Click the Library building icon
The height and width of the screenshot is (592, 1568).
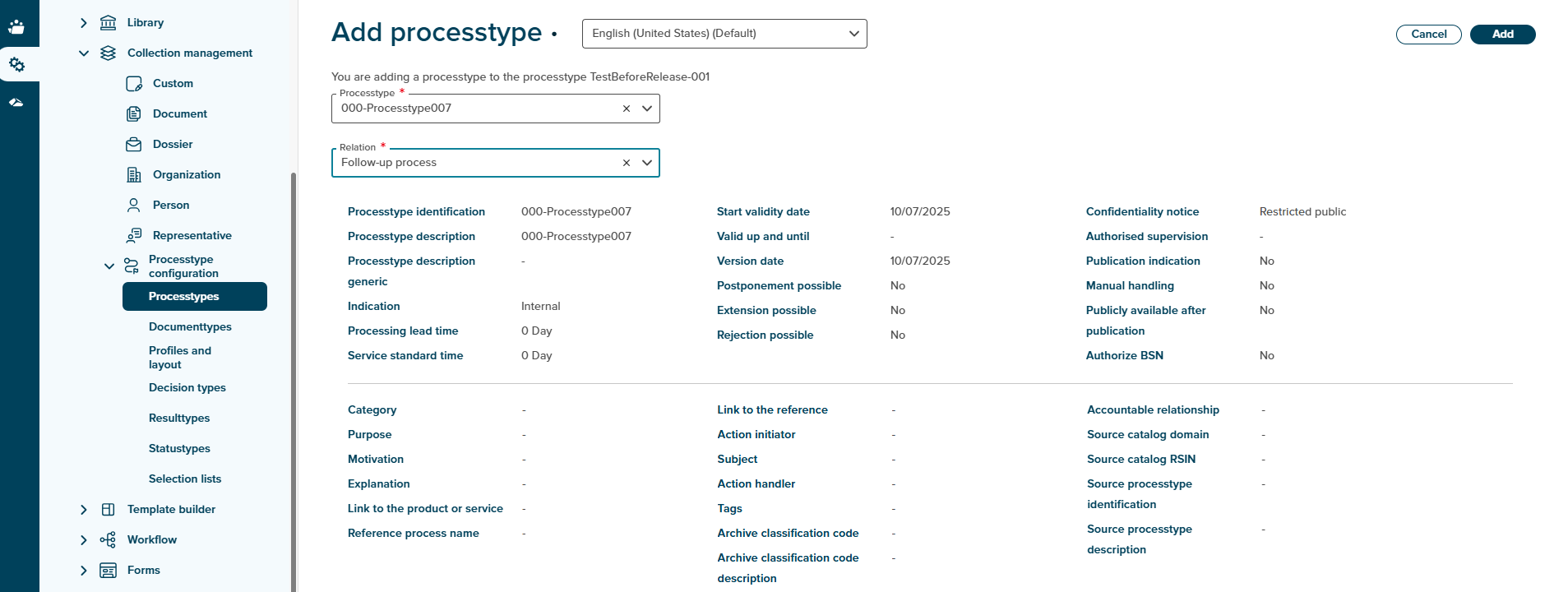[x=108, y=22]
